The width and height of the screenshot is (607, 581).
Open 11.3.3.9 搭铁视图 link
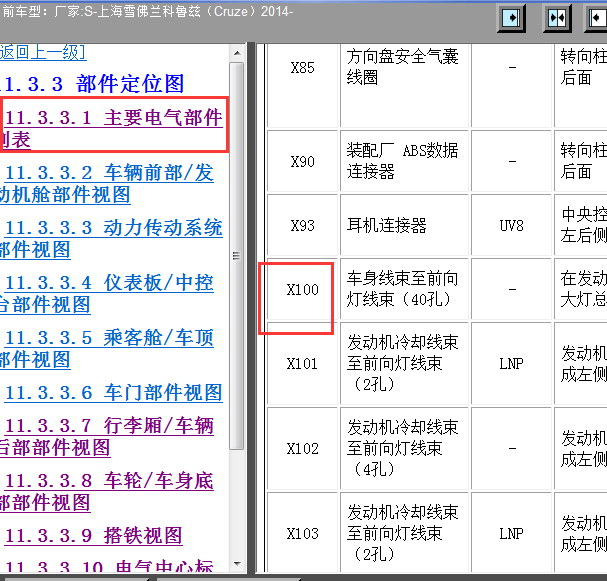(x=93, y=536)
